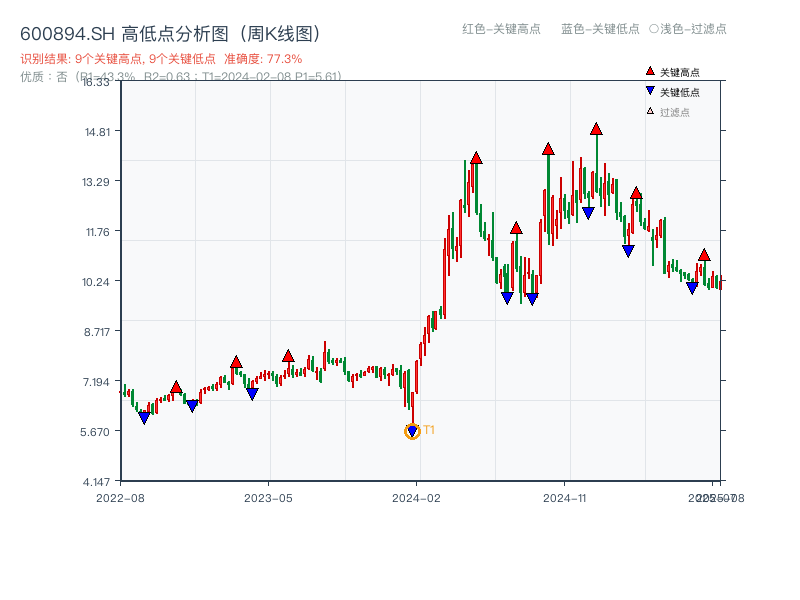The width and height of the screenshot is (800, 600).
Task: Click the rightmost red high-point triangle marker
Action: (704, 255)
